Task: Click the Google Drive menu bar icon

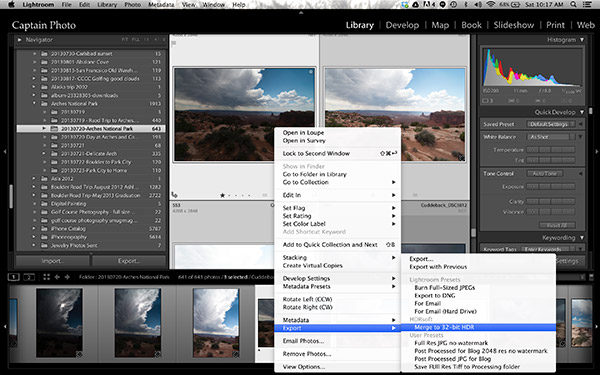Action: click(x=416, y=5)
